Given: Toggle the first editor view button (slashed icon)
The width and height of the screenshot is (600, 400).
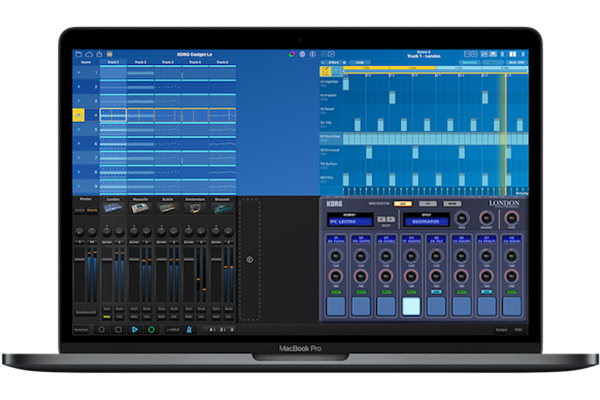Looking at the screenshot, I should [484, 54].
